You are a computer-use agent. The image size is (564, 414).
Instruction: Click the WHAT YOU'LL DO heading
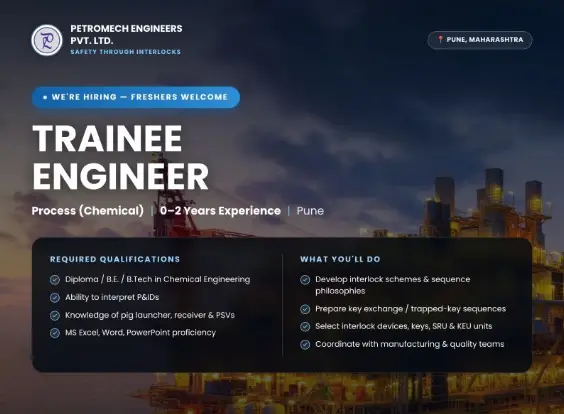click(340, 259)
